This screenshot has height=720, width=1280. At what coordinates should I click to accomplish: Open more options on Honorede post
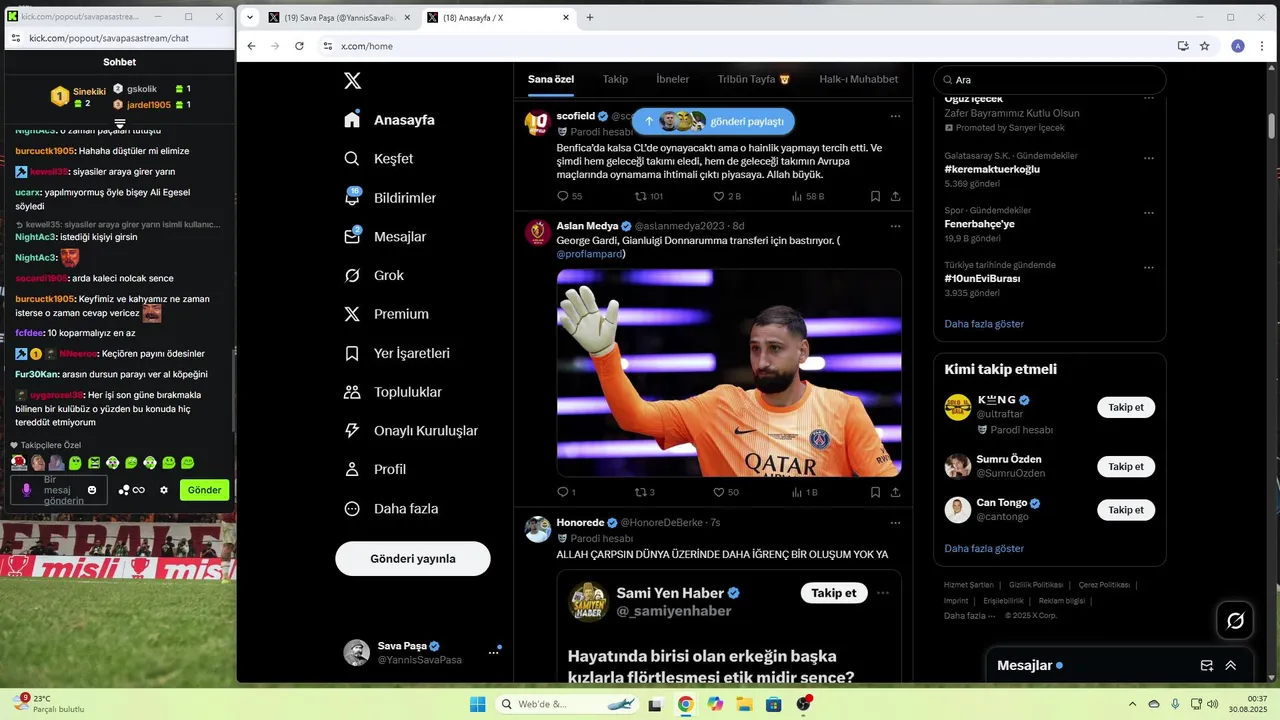point(895,523)
